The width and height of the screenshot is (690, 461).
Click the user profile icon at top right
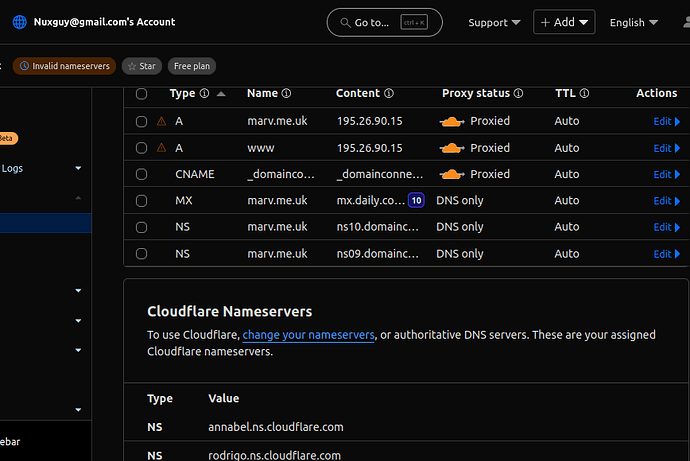coord(686,22)
